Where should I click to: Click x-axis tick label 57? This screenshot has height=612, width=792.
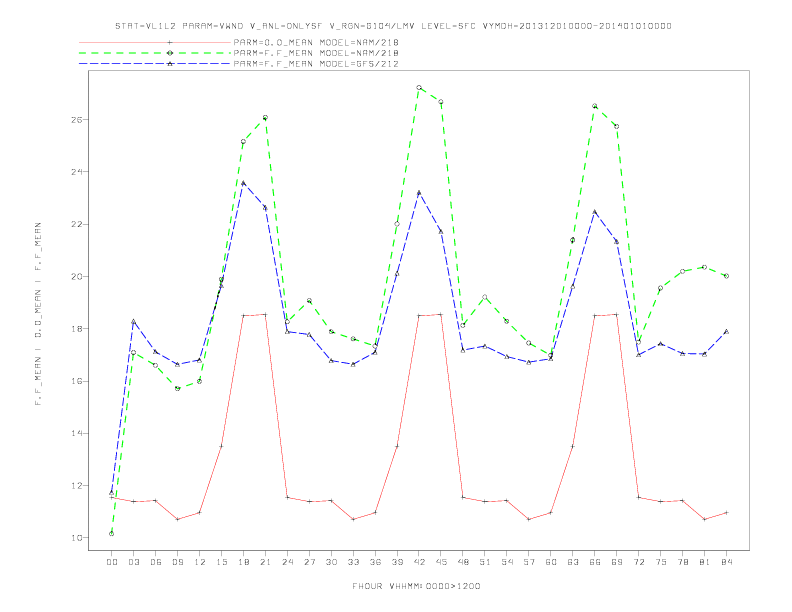tap(529, 562)
